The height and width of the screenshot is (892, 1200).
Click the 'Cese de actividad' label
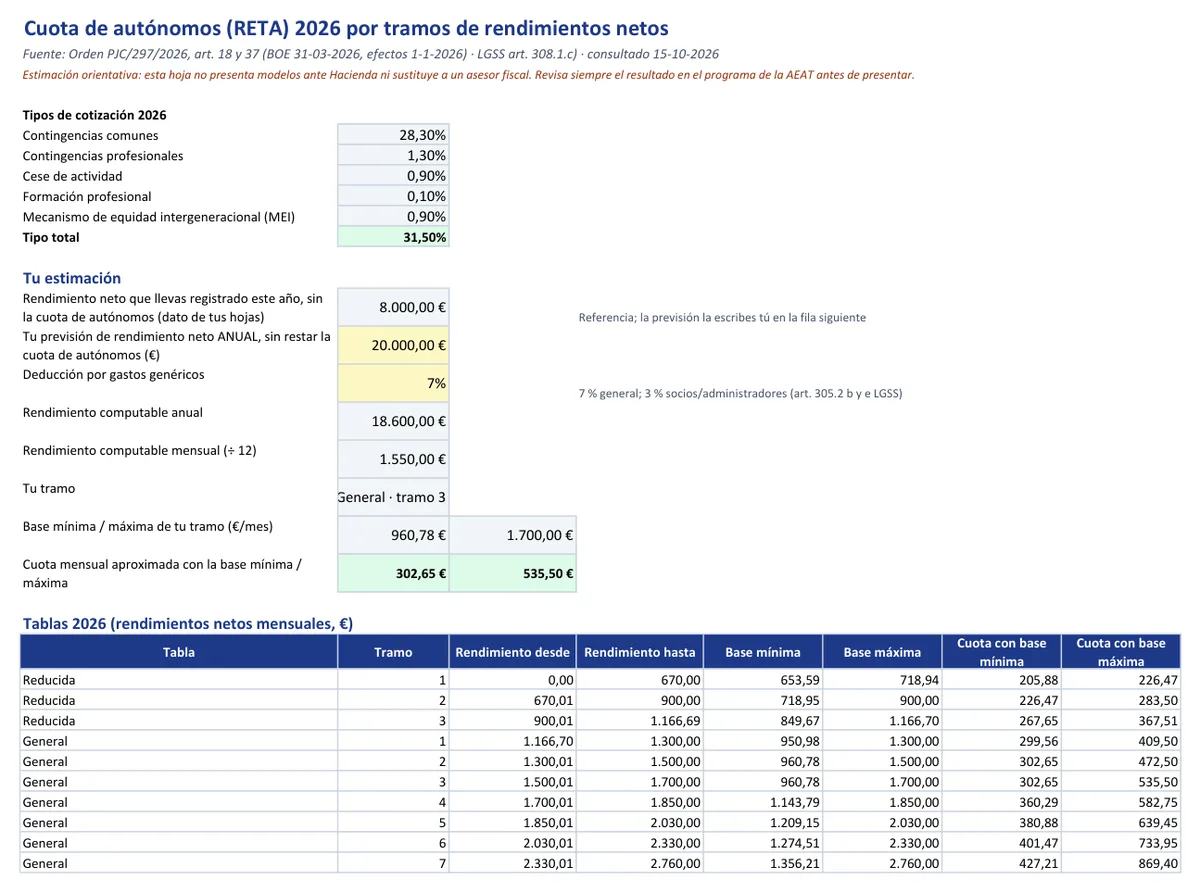(73, 176)
